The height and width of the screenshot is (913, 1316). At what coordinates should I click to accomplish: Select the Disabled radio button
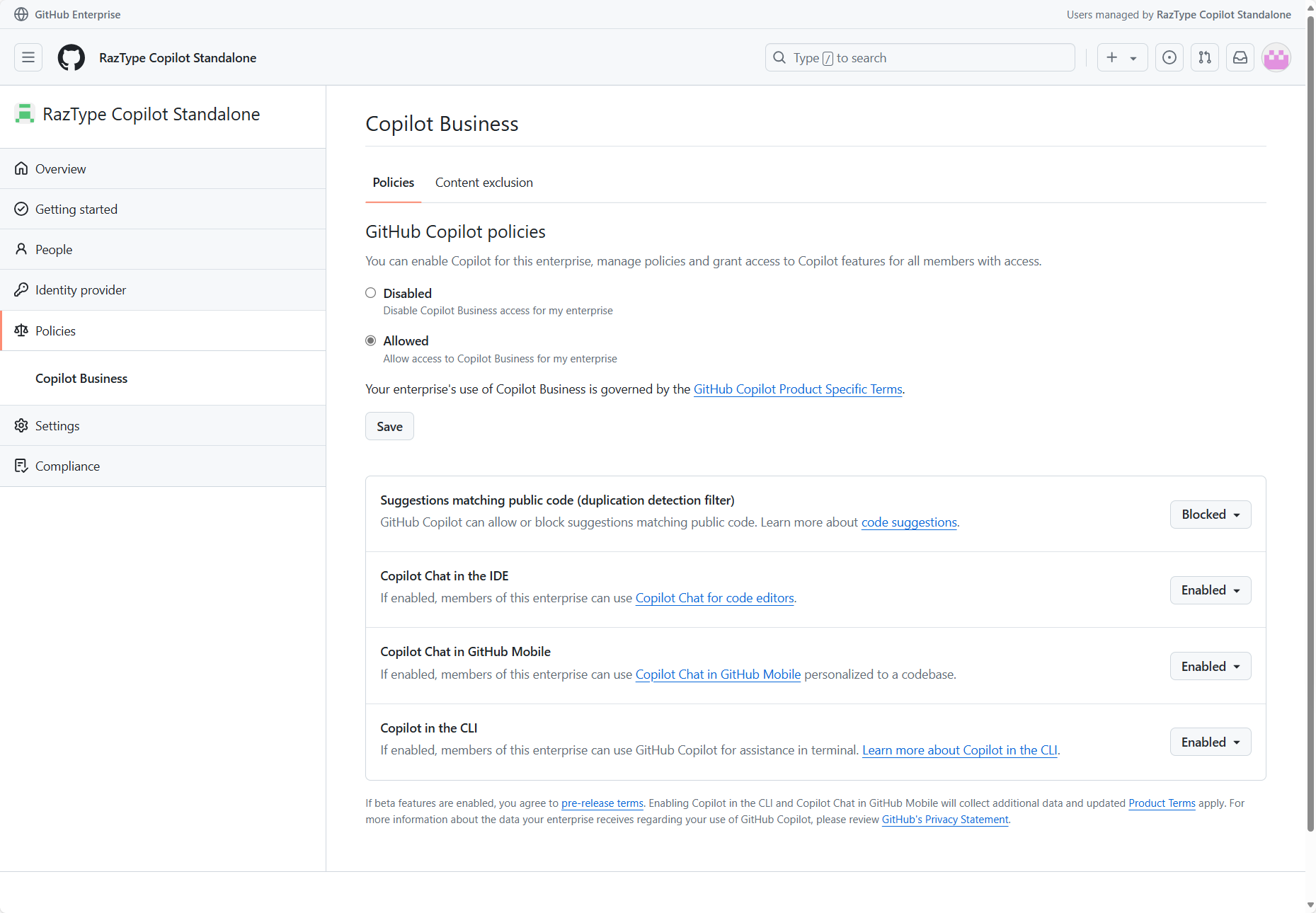[370, 292]
